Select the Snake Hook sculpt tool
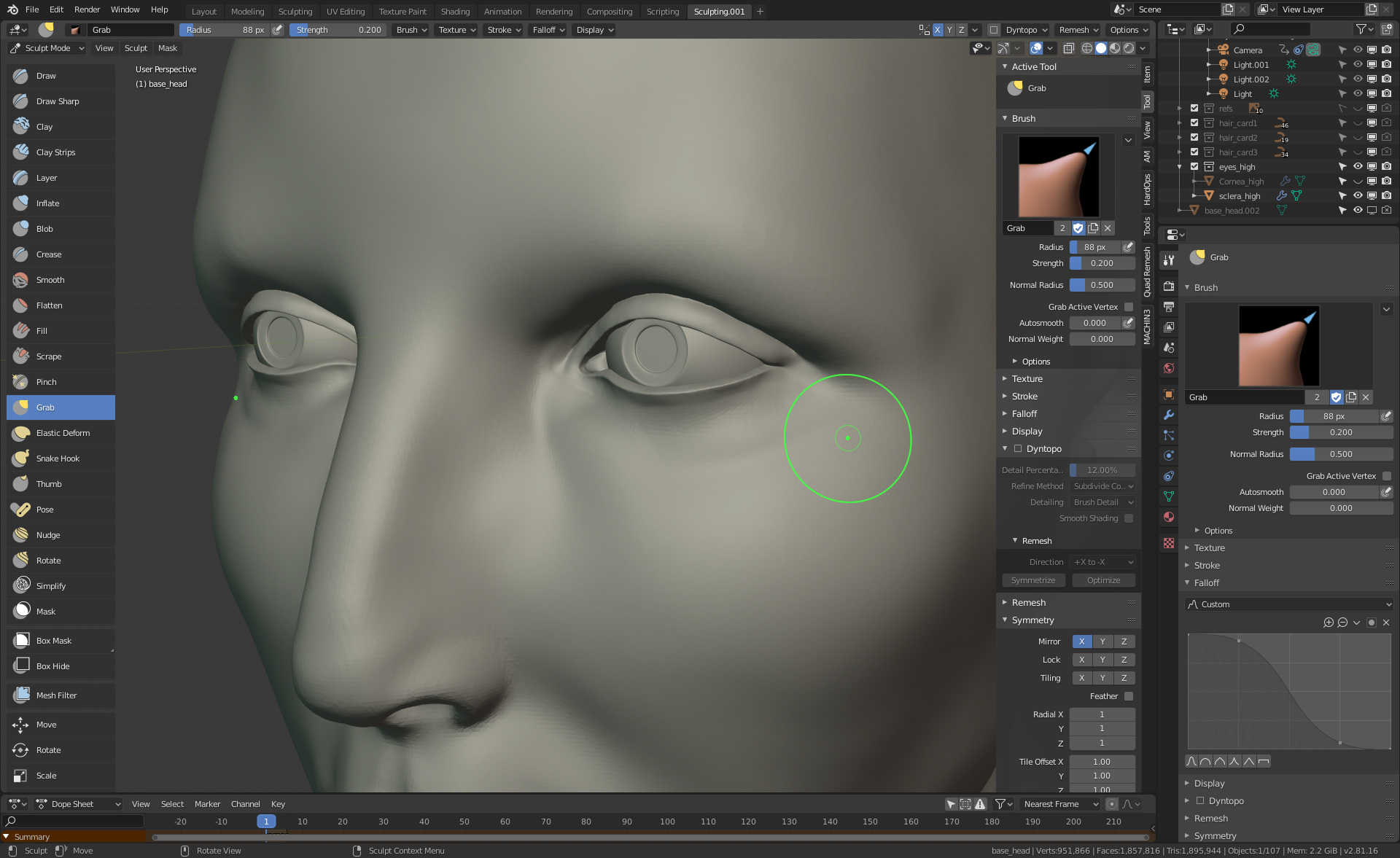 tap(58, 459)
